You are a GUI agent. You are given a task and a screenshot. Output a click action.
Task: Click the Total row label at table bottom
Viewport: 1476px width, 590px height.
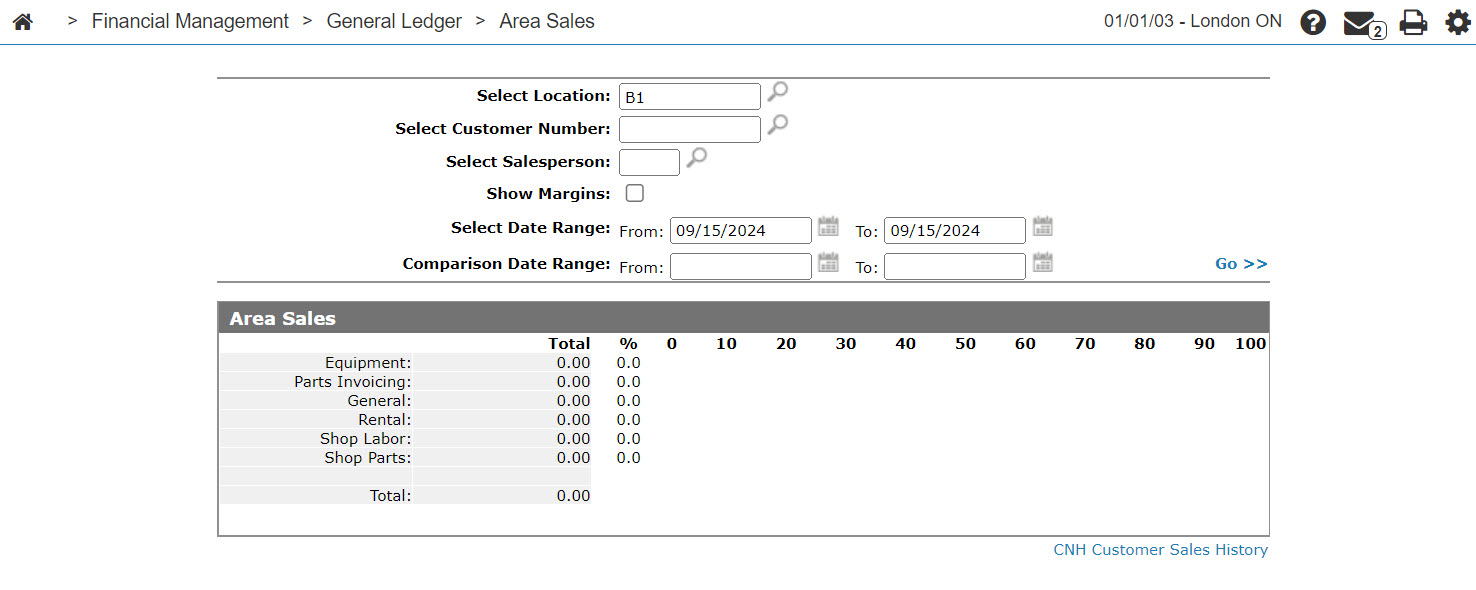point(389,496)
